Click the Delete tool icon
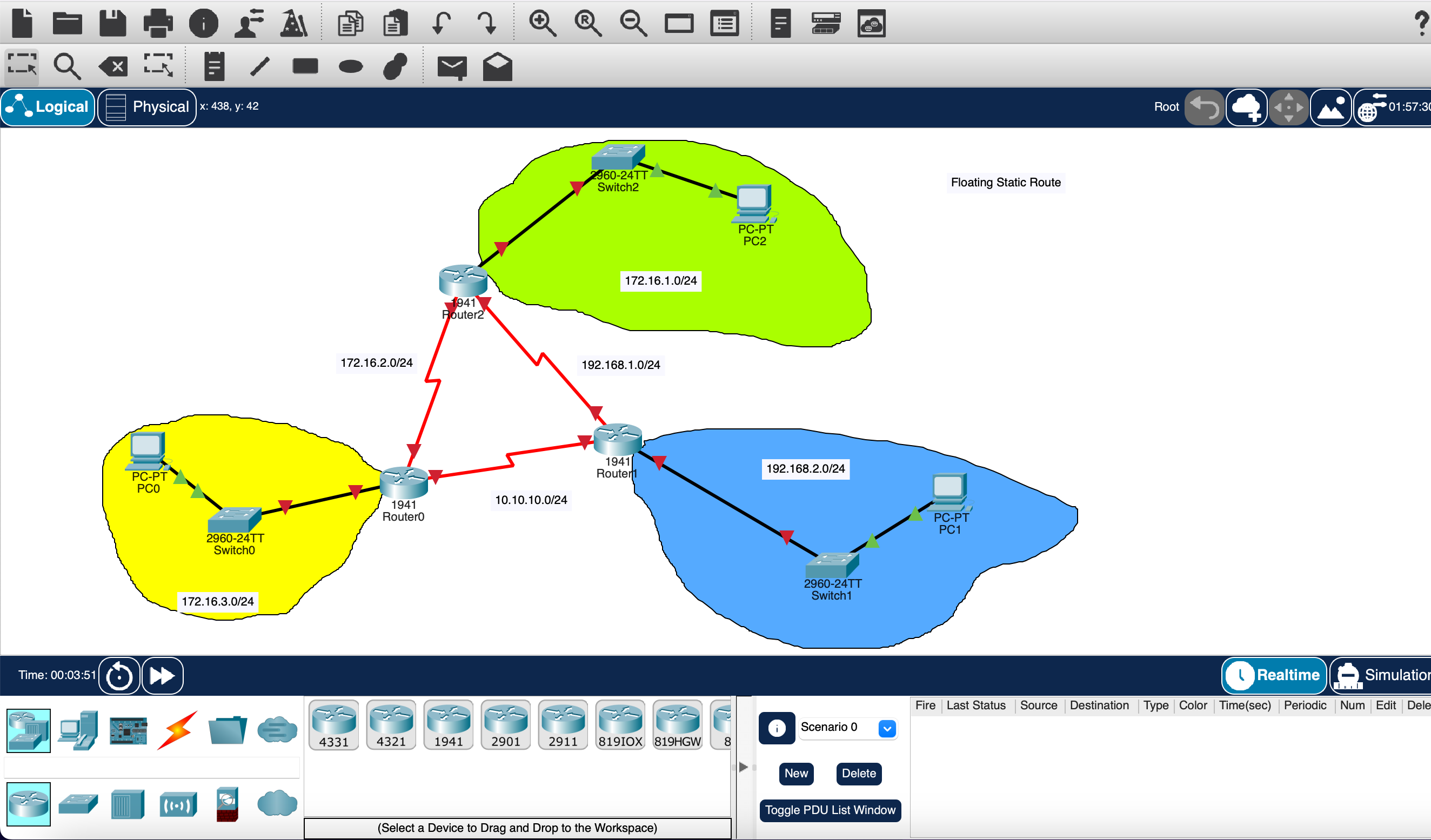This screenshot has width=1431, height=840. coord(113,67)
